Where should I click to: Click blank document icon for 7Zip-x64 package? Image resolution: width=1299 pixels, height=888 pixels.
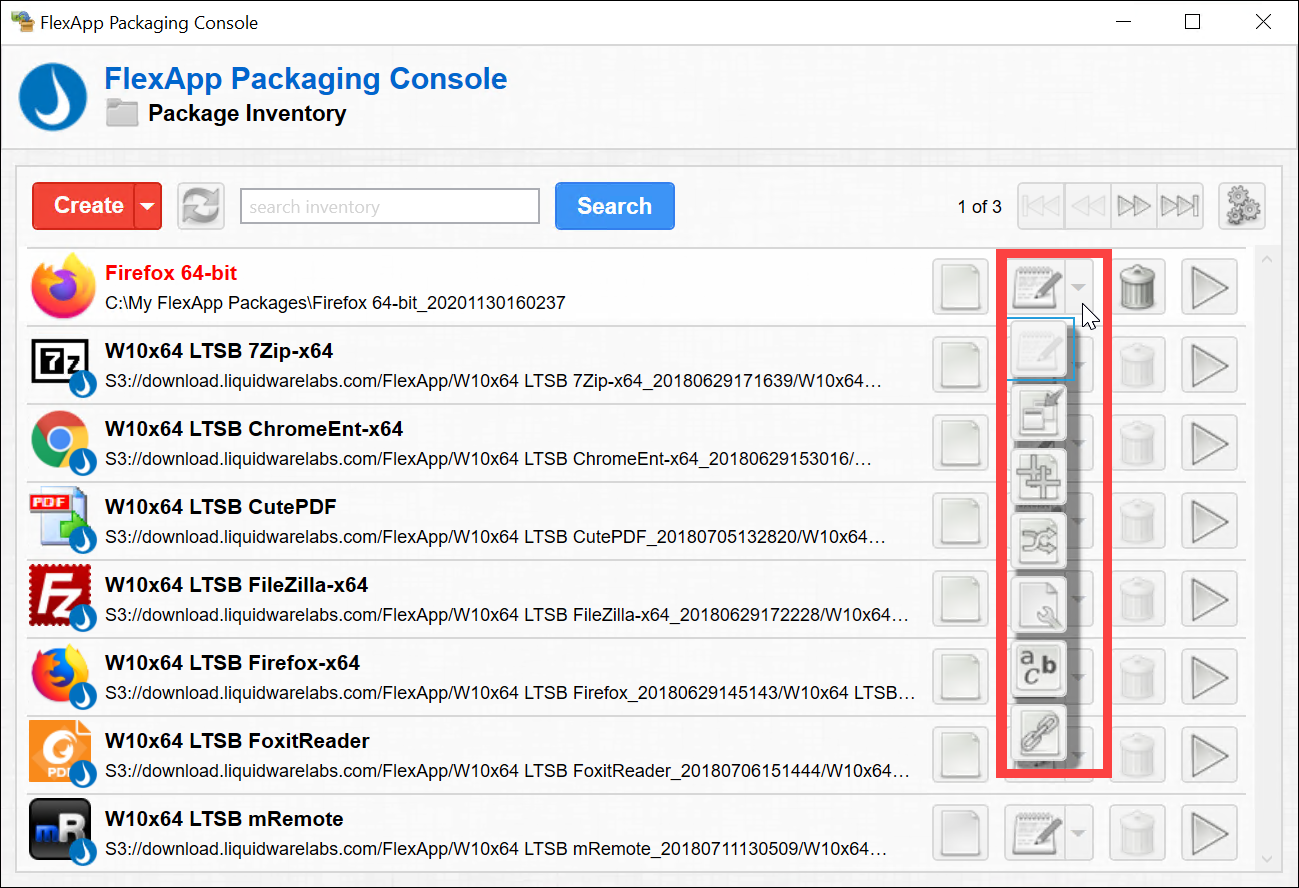coord(959,365)
